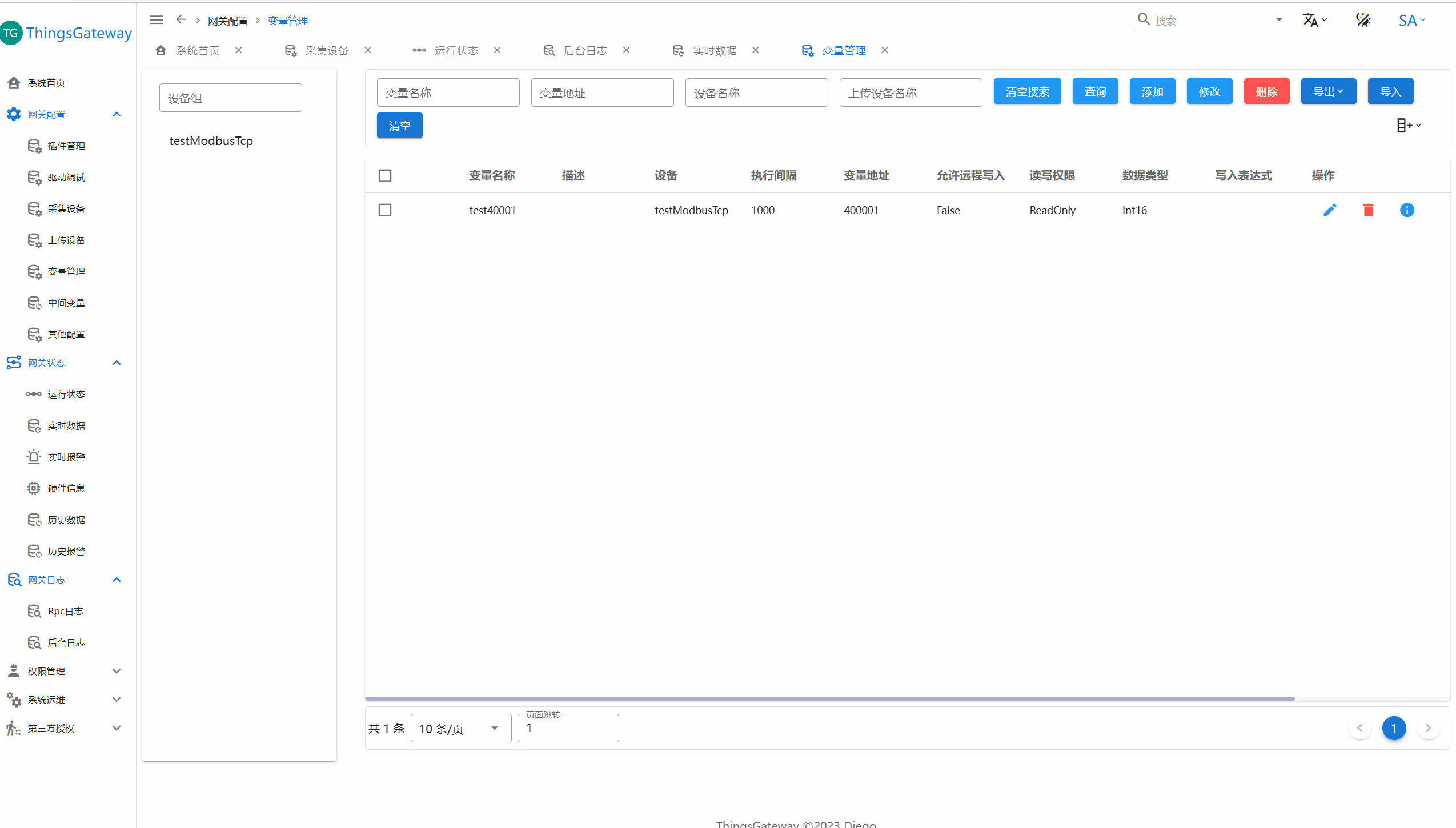The width and height of the screenshot is (1456, 828).
Task: Open 硬件信息 in the sidebar
Action: point(66,488)
